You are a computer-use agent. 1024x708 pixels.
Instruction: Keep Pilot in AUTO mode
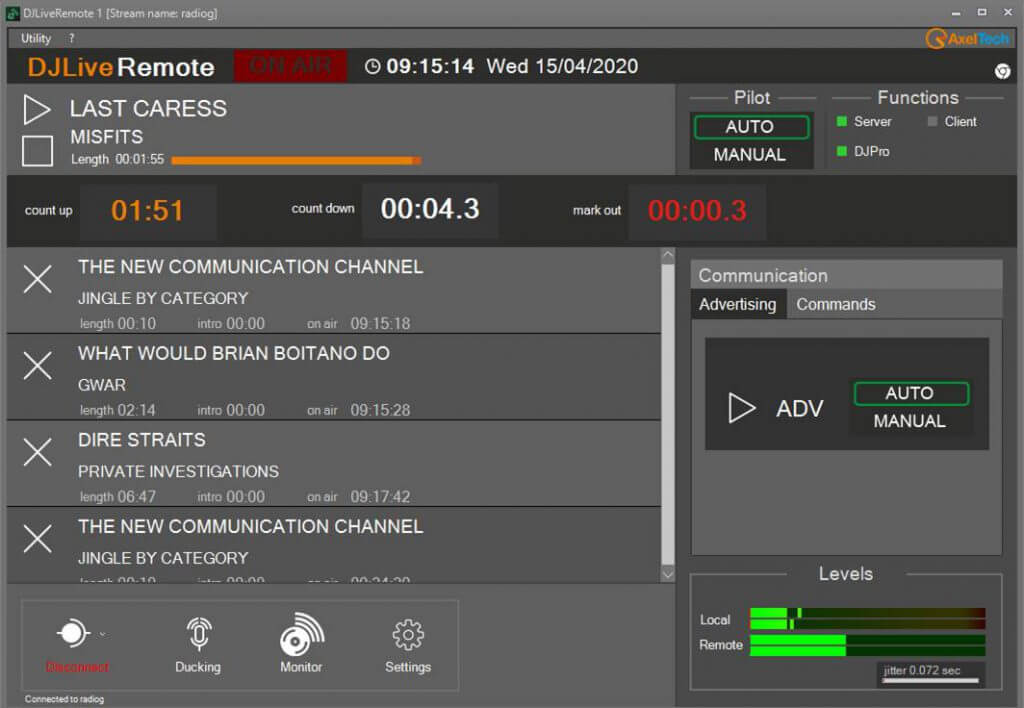tap(751, 126)
